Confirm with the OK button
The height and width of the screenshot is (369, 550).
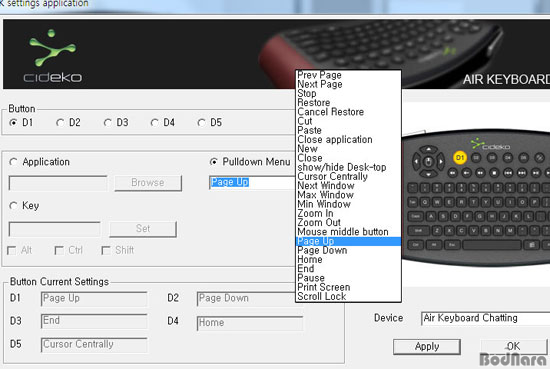pyautogui.click(x=514, y=347)
